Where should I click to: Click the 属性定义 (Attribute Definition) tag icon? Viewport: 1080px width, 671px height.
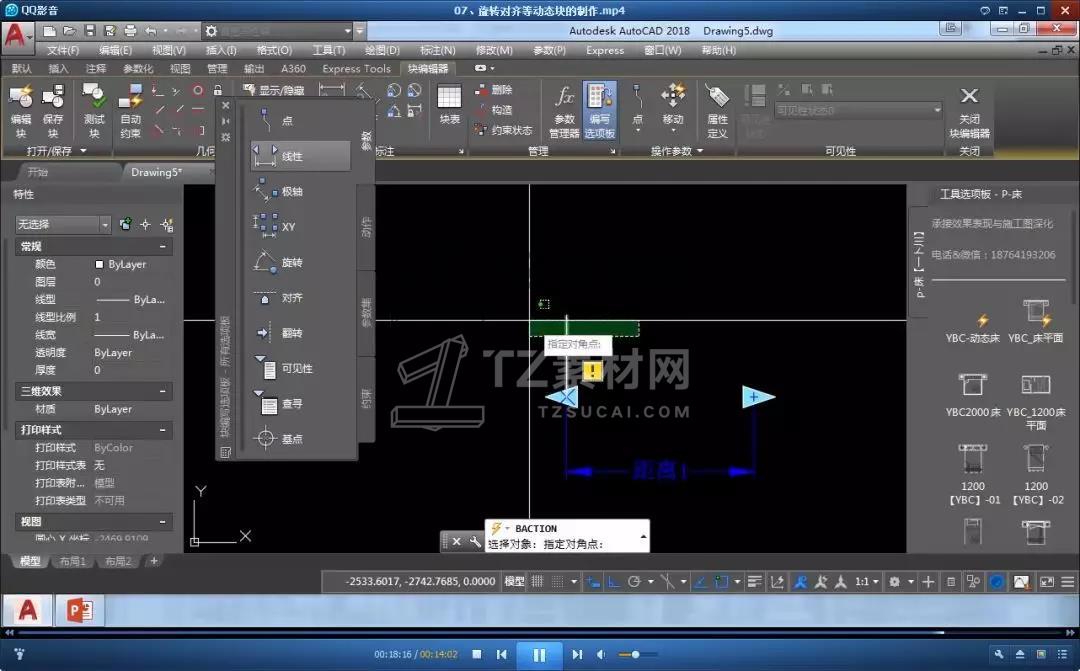(x=717, y=110)
